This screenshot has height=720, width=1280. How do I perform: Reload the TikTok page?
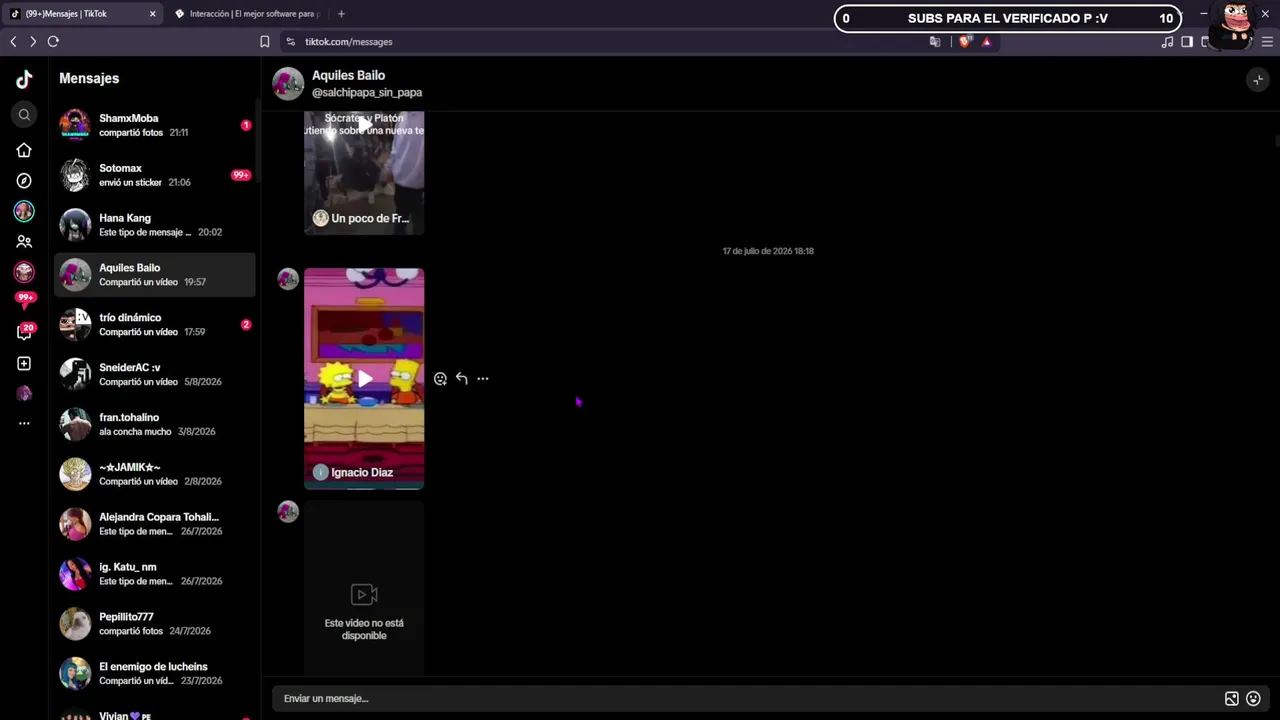[53, 42]
